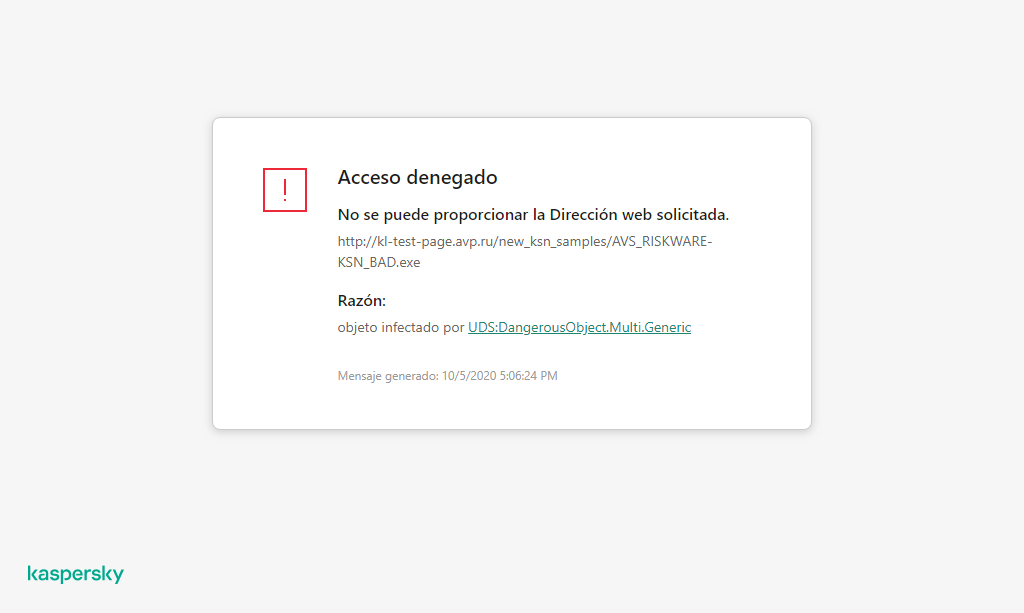Click the 'No se puede proporcionar' message line
Viewport: 1024px width, 613px height.
(533, 214)
